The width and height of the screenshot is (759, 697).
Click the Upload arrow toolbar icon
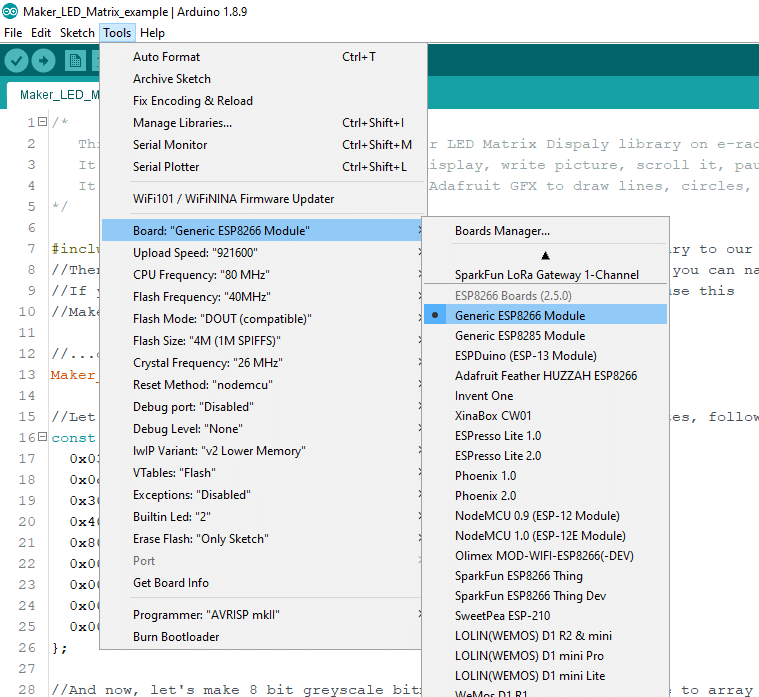(43, 61)
